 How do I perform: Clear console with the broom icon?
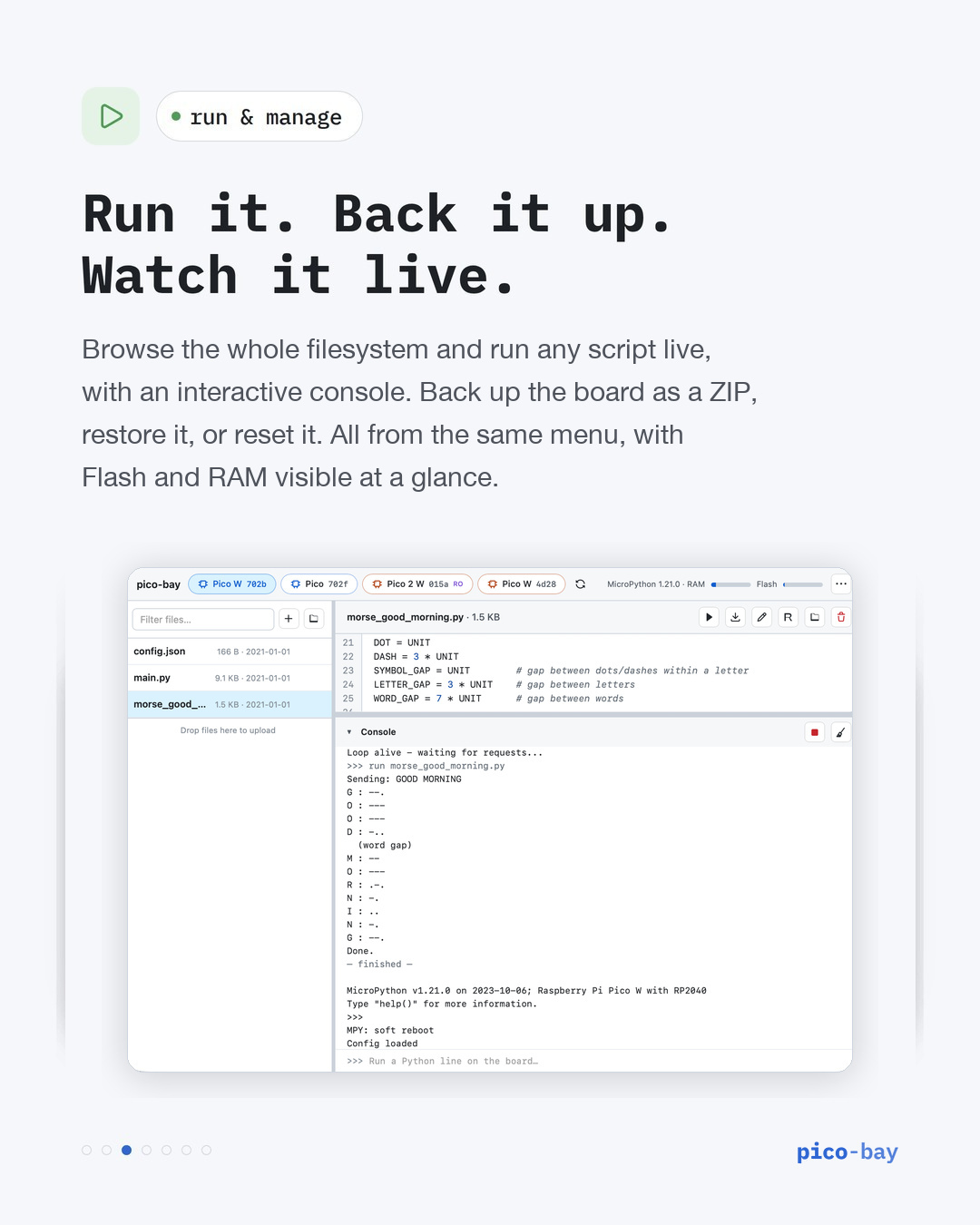tap(840, 732)
